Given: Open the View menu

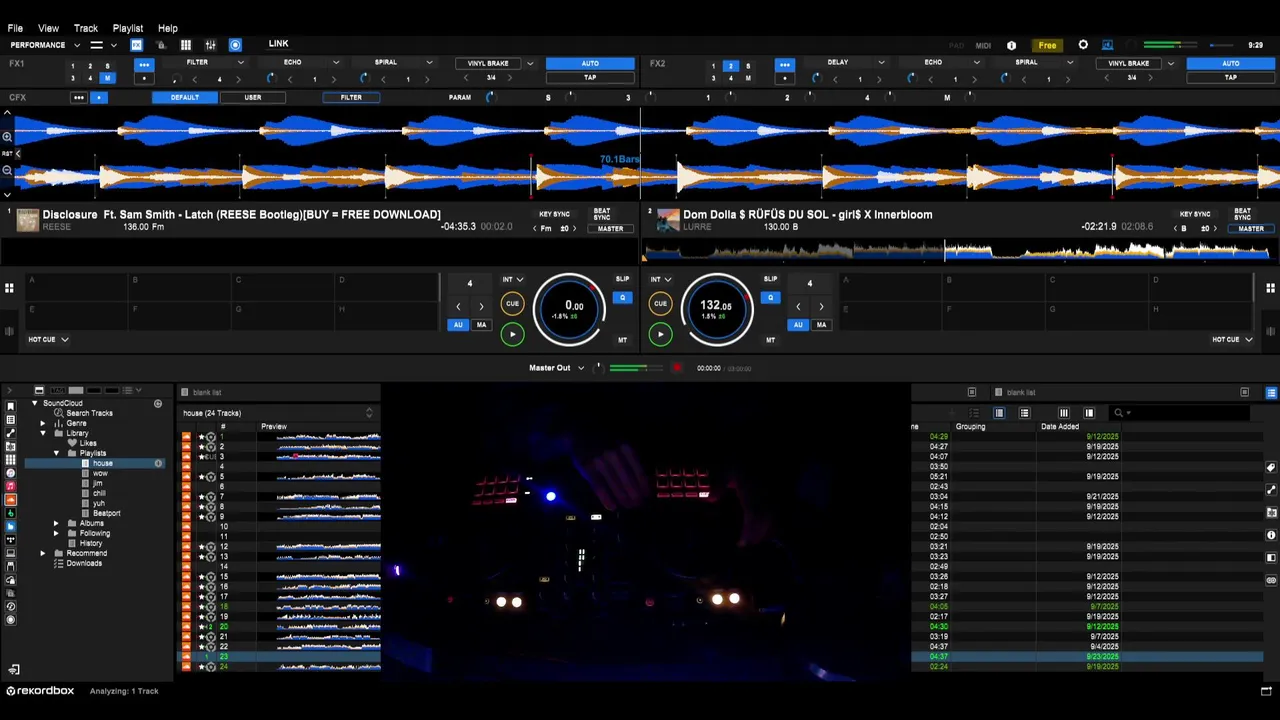Looking at the screenshot, I should [48, 28].
